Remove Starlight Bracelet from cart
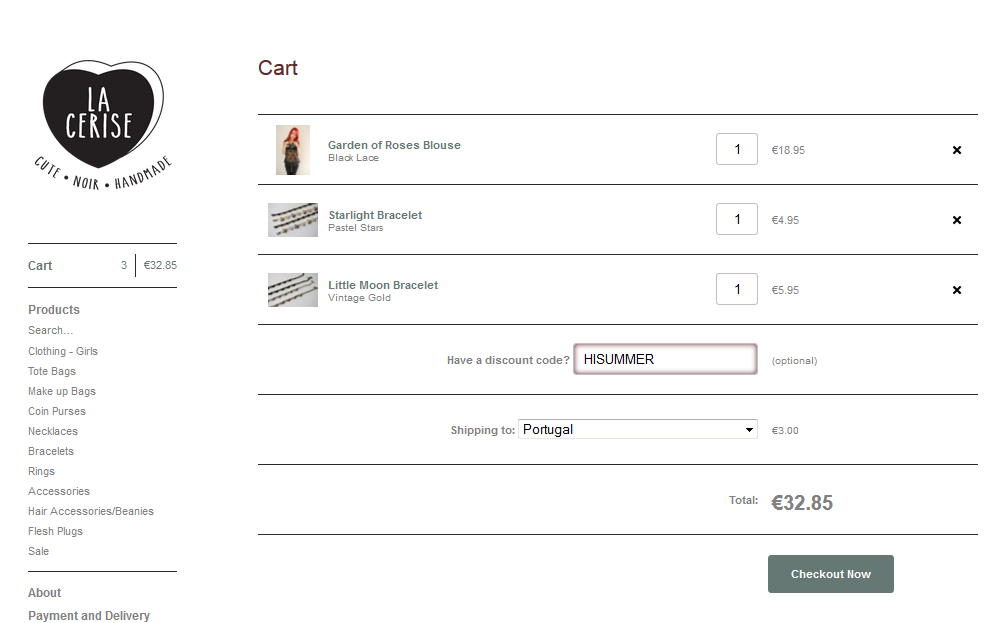This screenshot has width=987, height=623. pos(956,220)
